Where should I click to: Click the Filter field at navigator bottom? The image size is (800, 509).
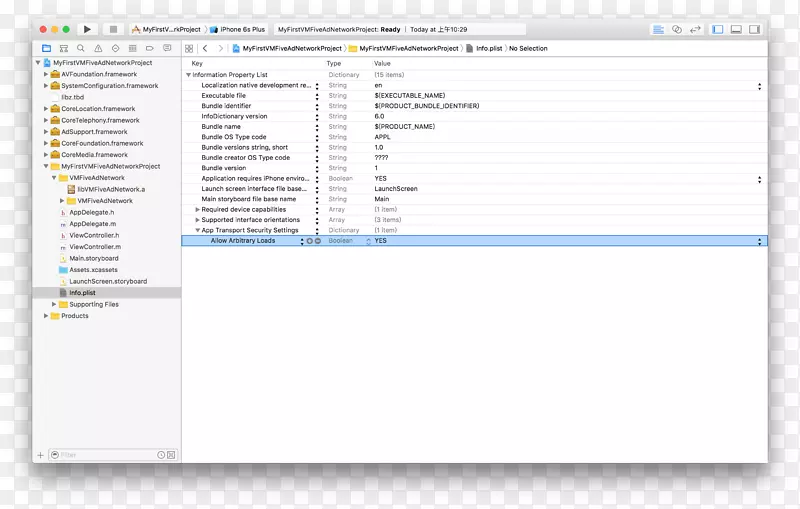(x=100, y=454)
